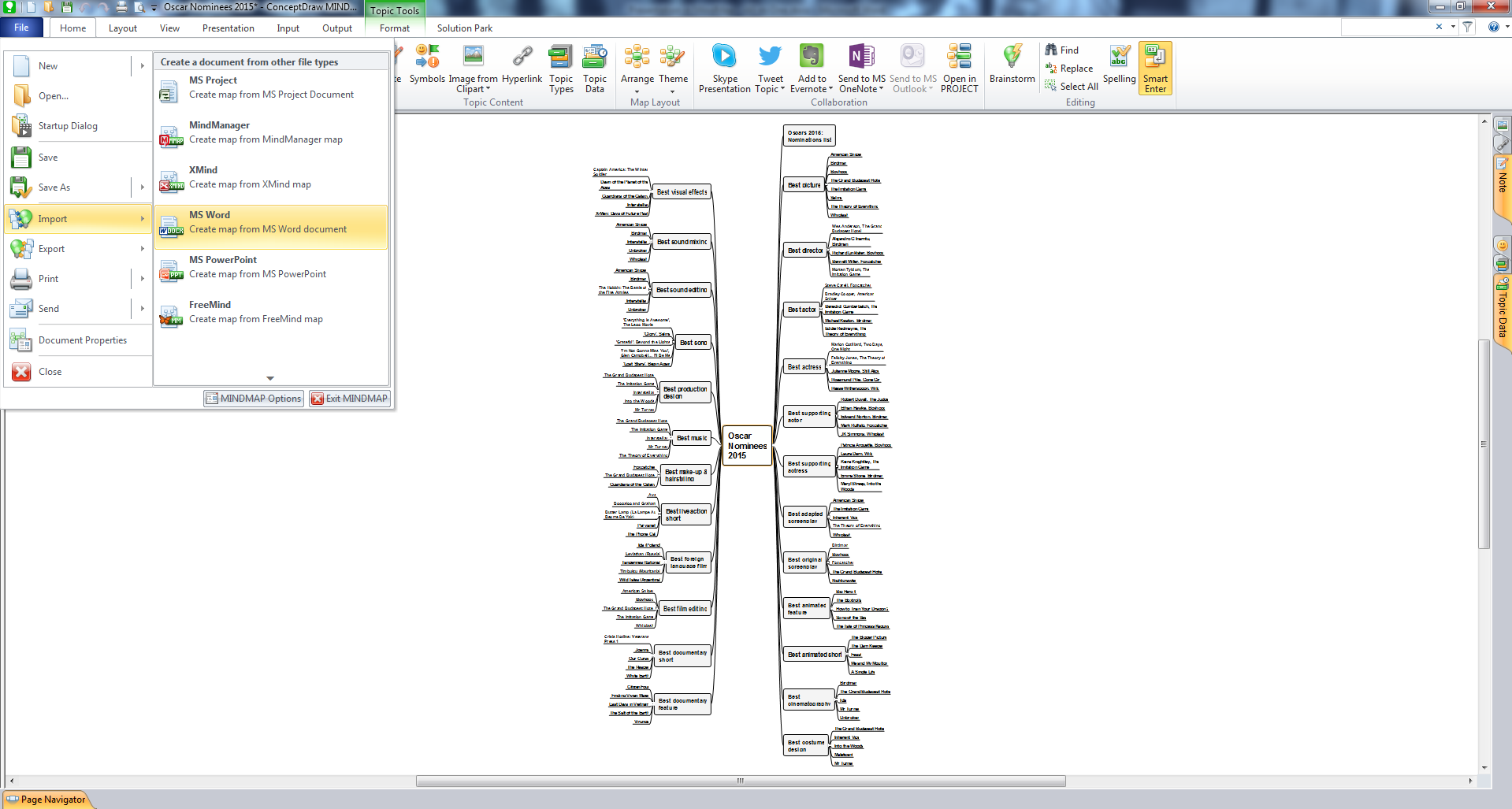The image size is (1512, 809).
Task: Open the Arrange dropdown
Action: click(x=637, y=91)
